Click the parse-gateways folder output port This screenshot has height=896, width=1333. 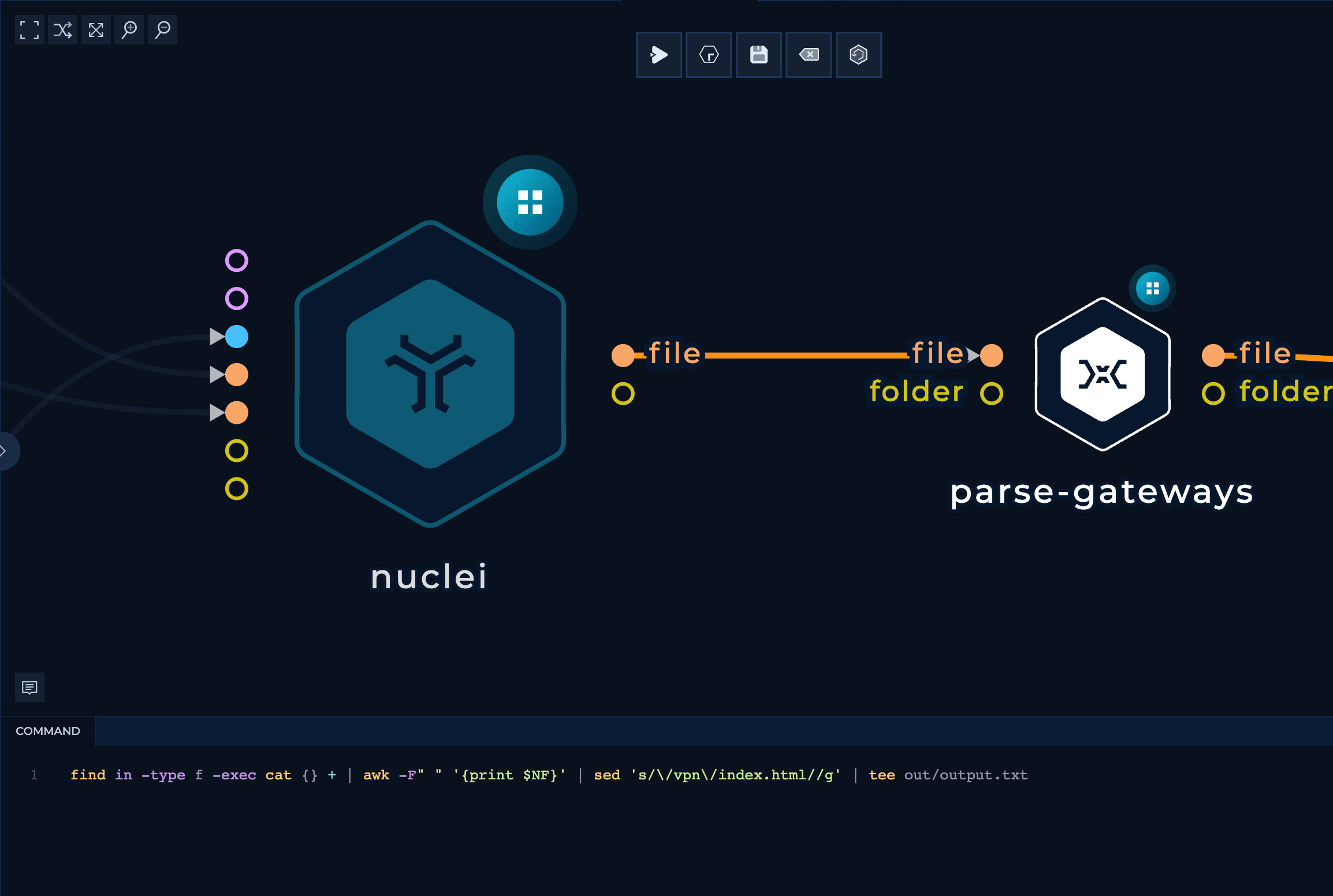[1213, 394]
